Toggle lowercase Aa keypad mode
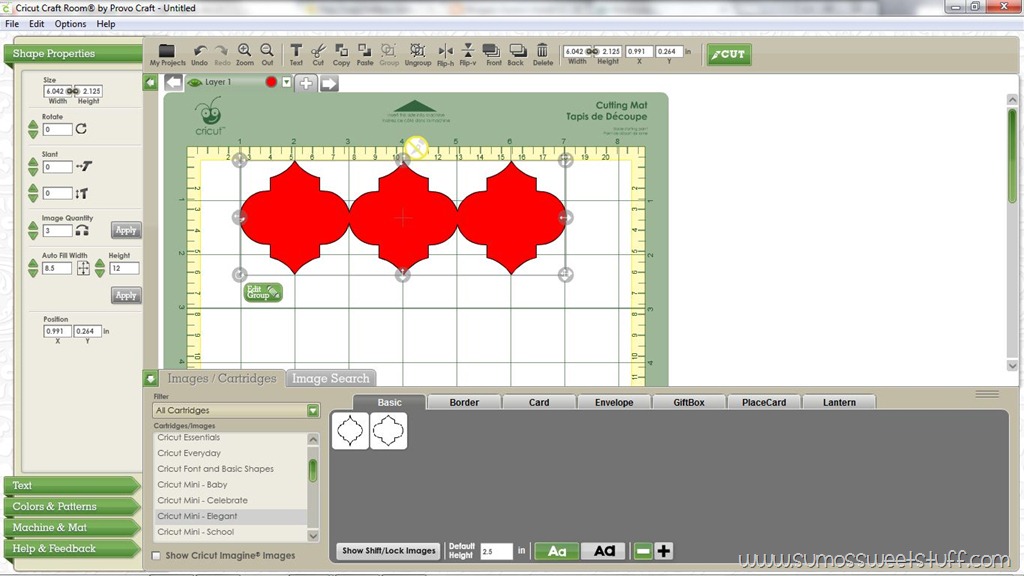 556,551
